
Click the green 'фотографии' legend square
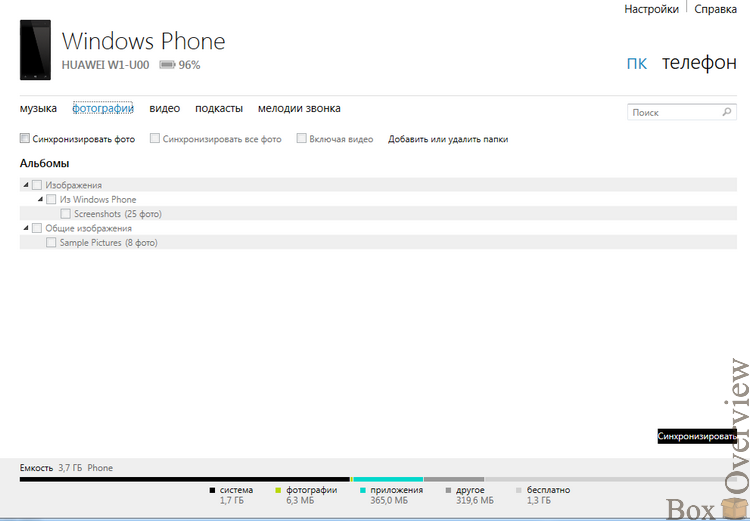tap(278, 490)
